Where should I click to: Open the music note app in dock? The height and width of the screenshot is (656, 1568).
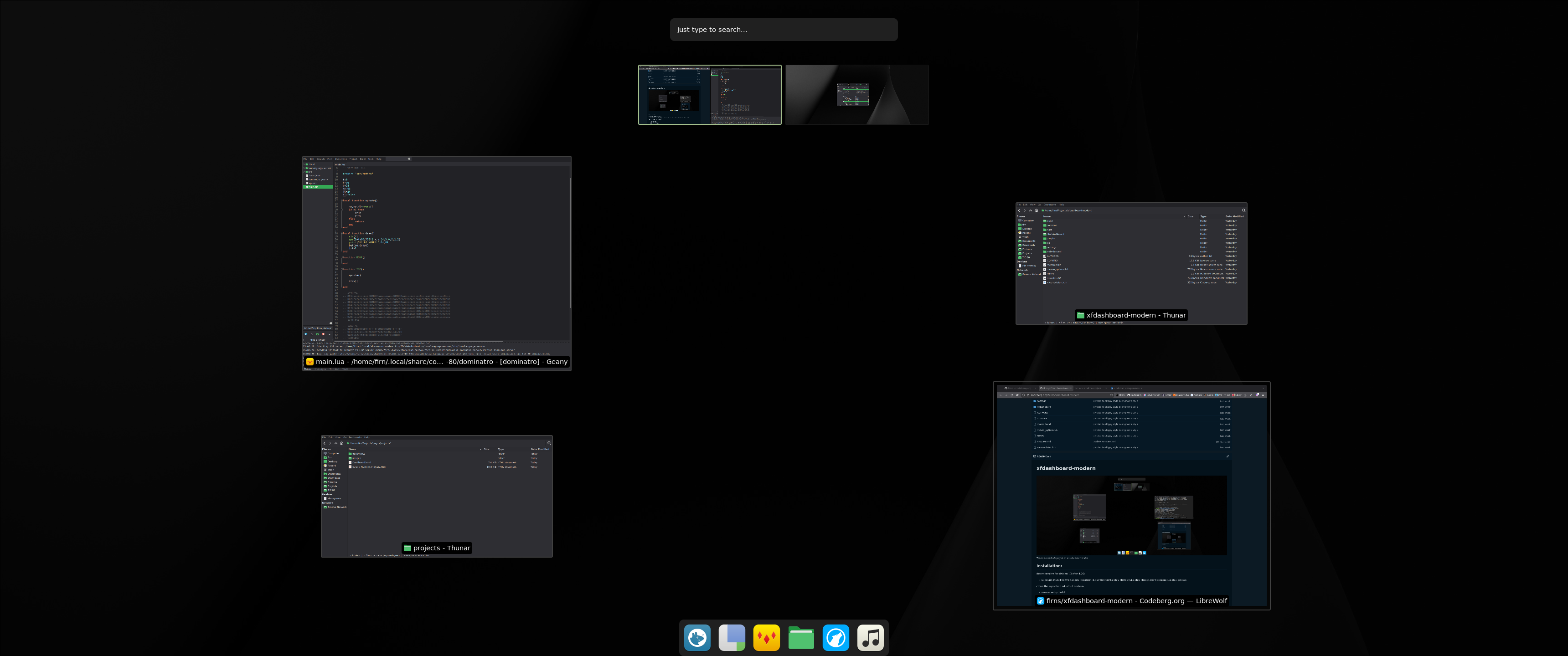point(871,638)
